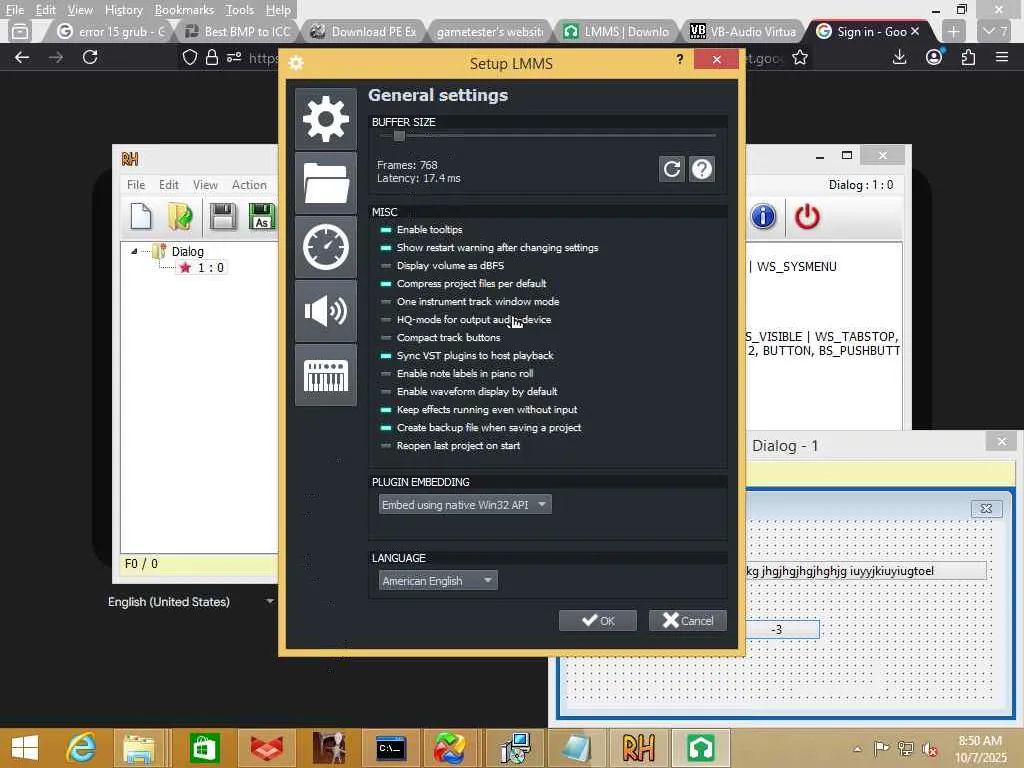
Task: Switch to the LMMS Download tab
Action: pos(616,31)
